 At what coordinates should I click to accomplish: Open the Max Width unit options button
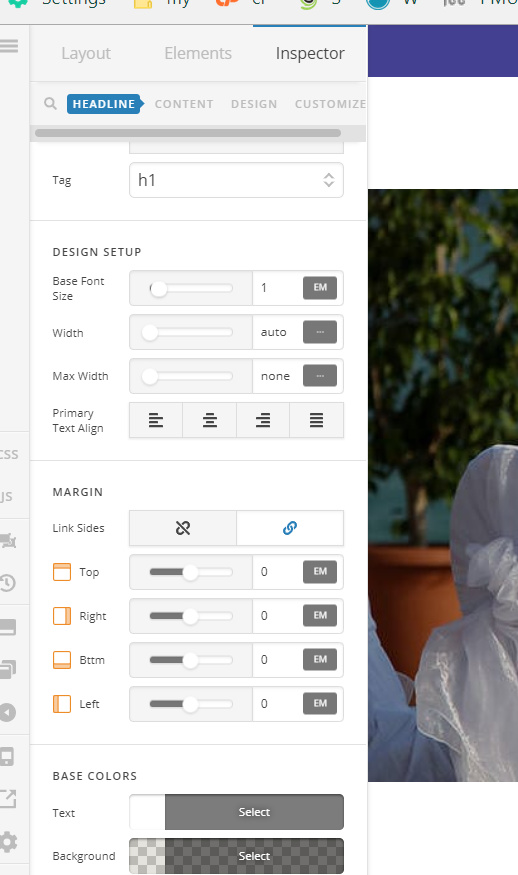click(320, 376)
